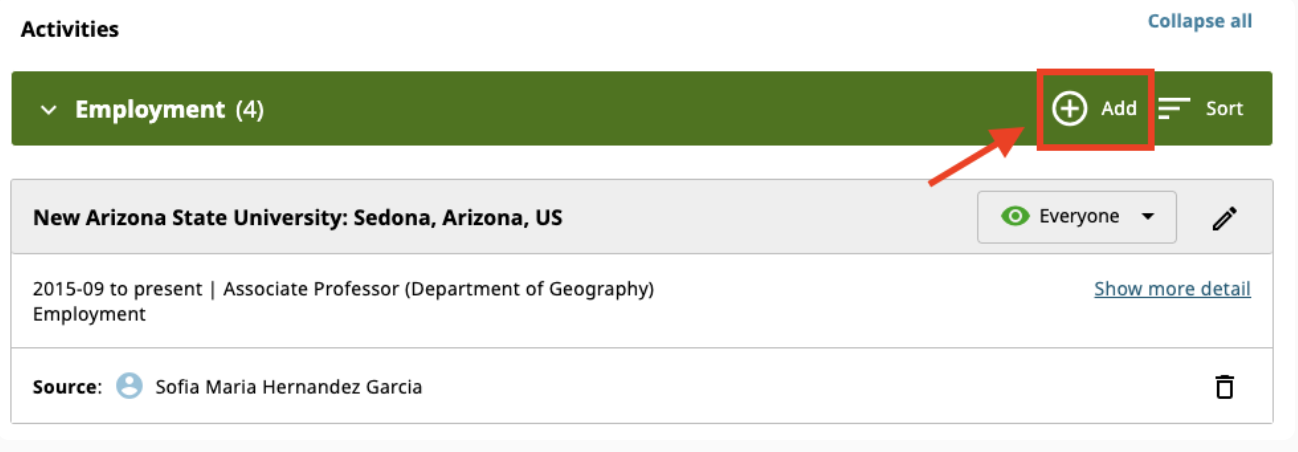Click Sofia Maria Hernandez Garcia source name
Image resolution: width=1298 pixels, height=452 pixels.
288,386
